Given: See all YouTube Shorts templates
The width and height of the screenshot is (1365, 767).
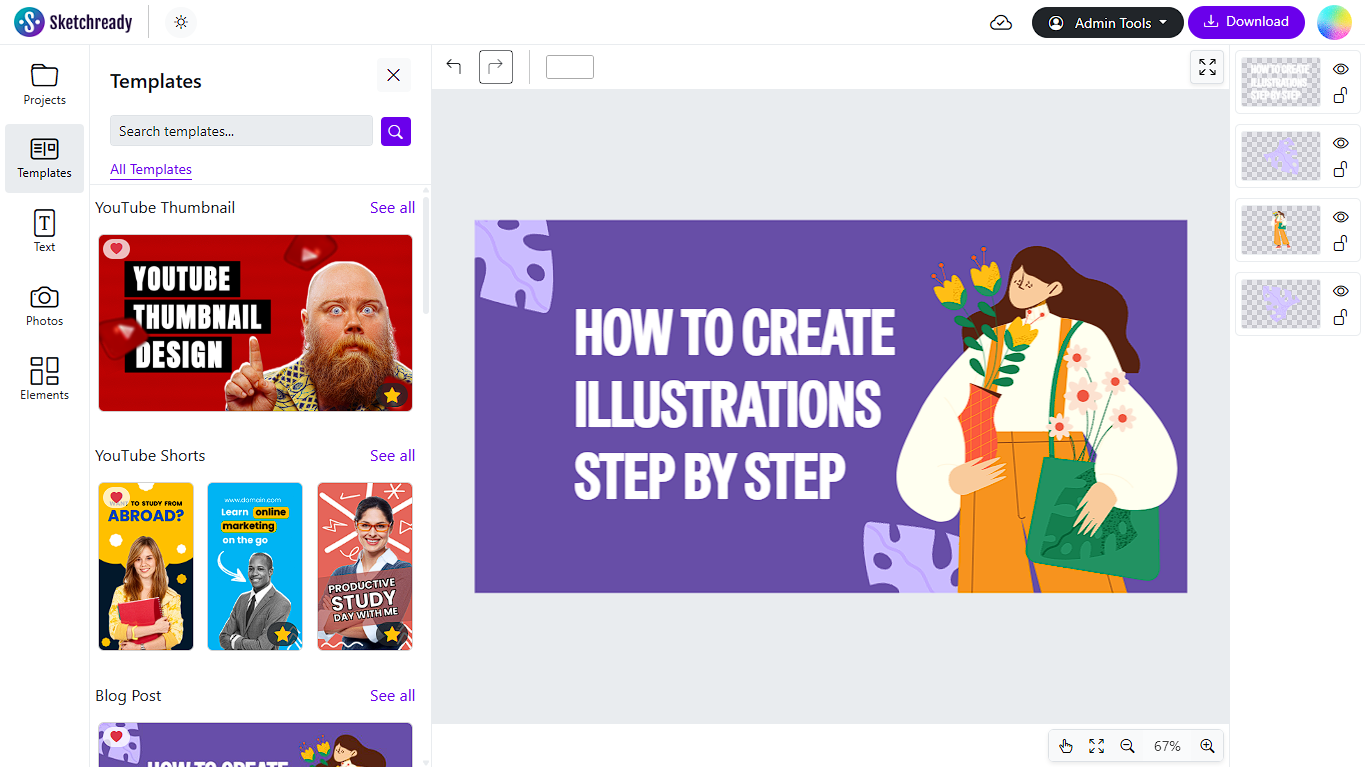Looking at the screenshot, I should coord(392,456).
